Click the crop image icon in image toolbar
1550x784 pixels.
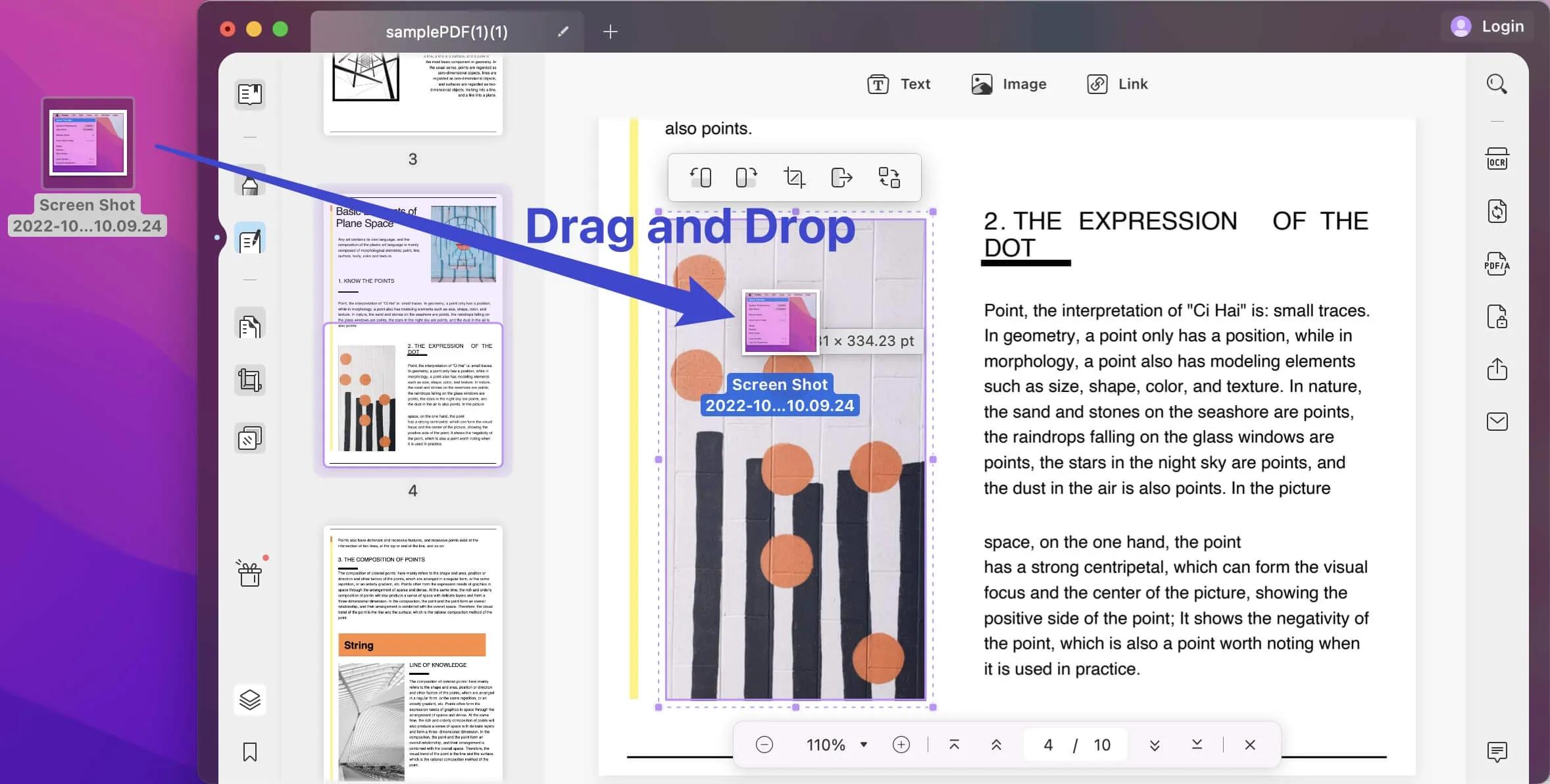point(794,178)
